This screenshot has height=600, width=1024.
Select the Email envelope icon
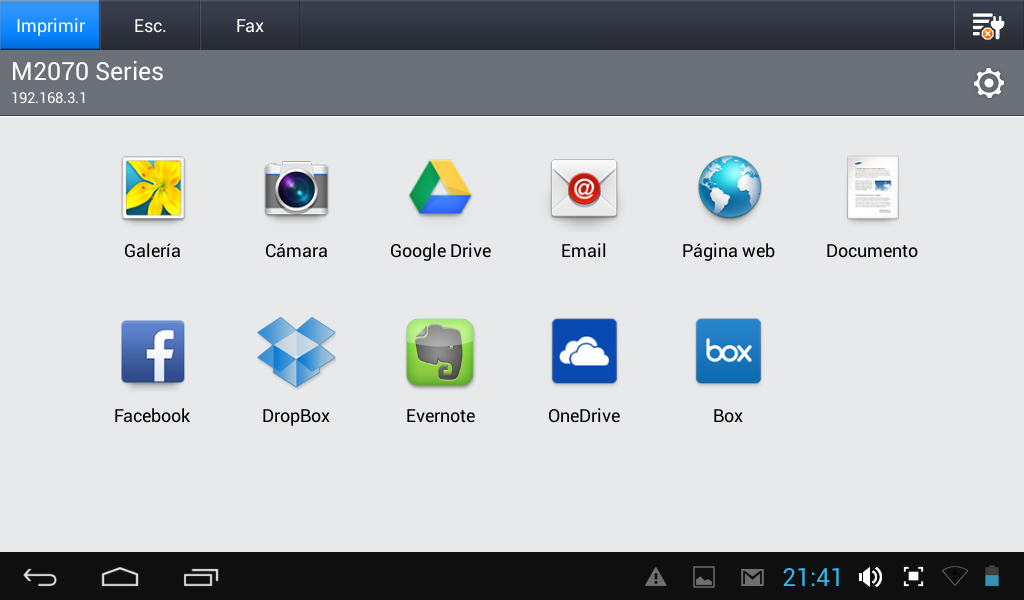(x=584, y=188)
